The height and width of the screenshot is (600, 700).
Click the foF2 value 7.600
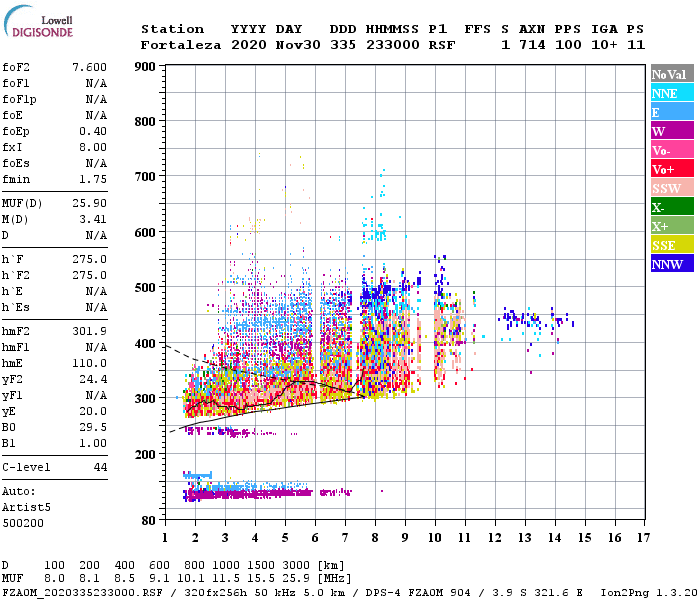(90, 67)
